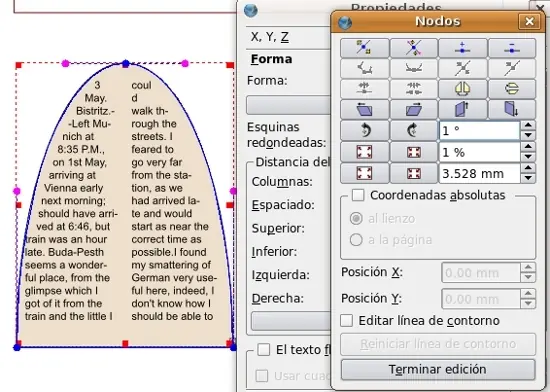Rotate the path clockwise
The width and height of the screenshot is (550, 392).
pos(414,130)
